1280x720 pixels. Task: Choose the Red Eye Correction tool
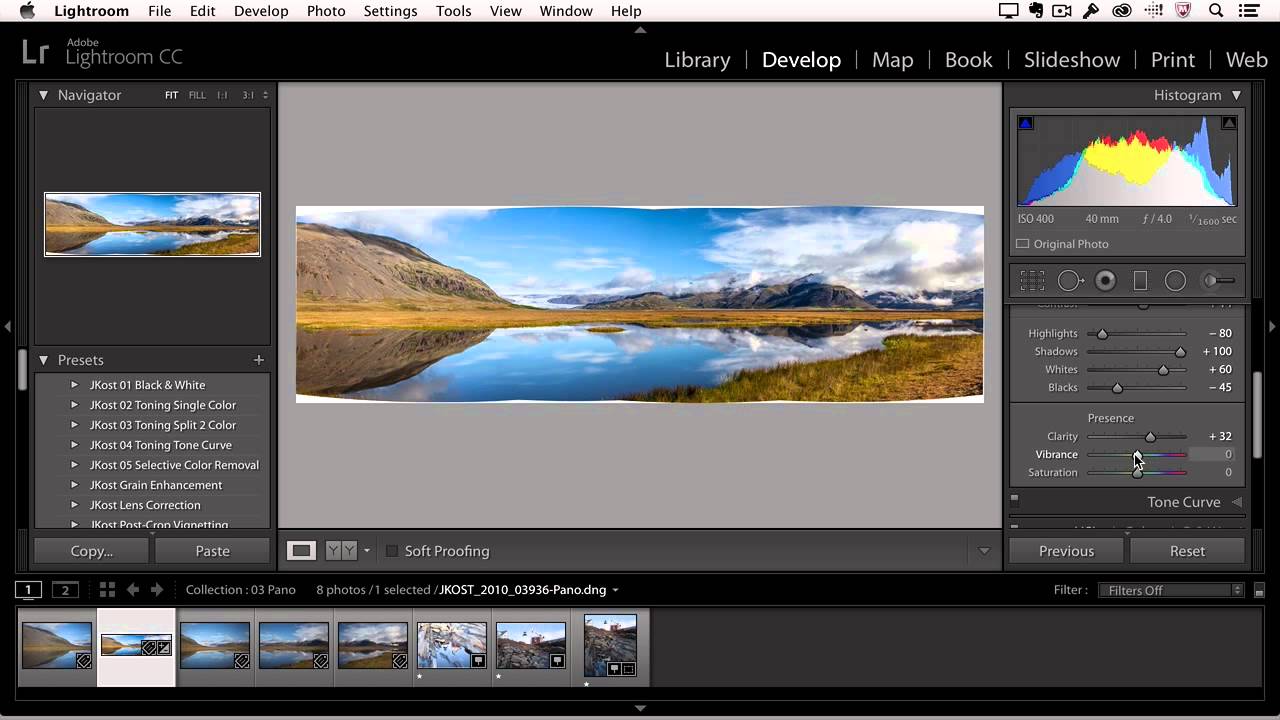tap(1105, 281)
